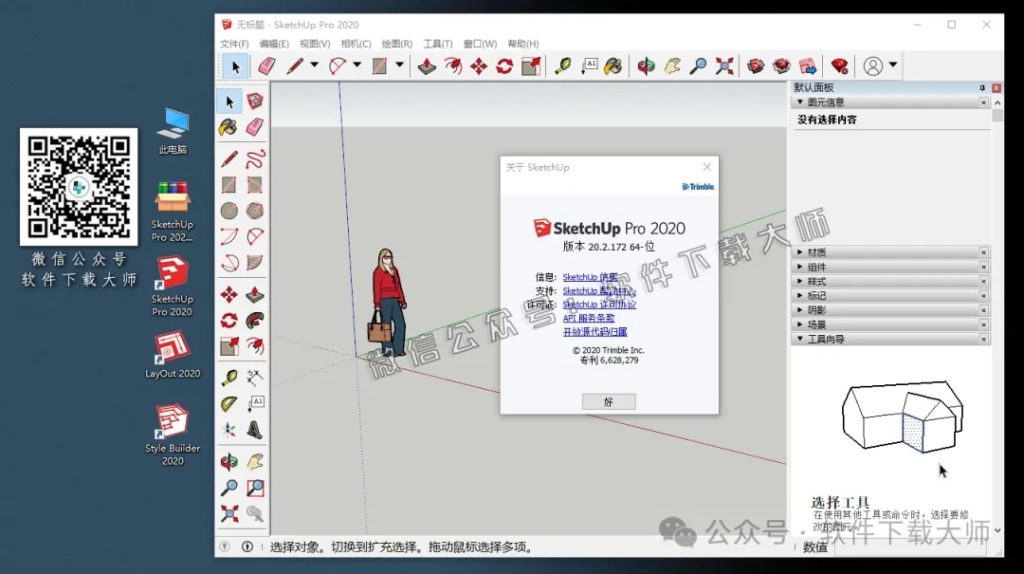The image size is (1024, 574).
Task: Open the 此电脑 desktop icon
Action: tap(172, 131)
